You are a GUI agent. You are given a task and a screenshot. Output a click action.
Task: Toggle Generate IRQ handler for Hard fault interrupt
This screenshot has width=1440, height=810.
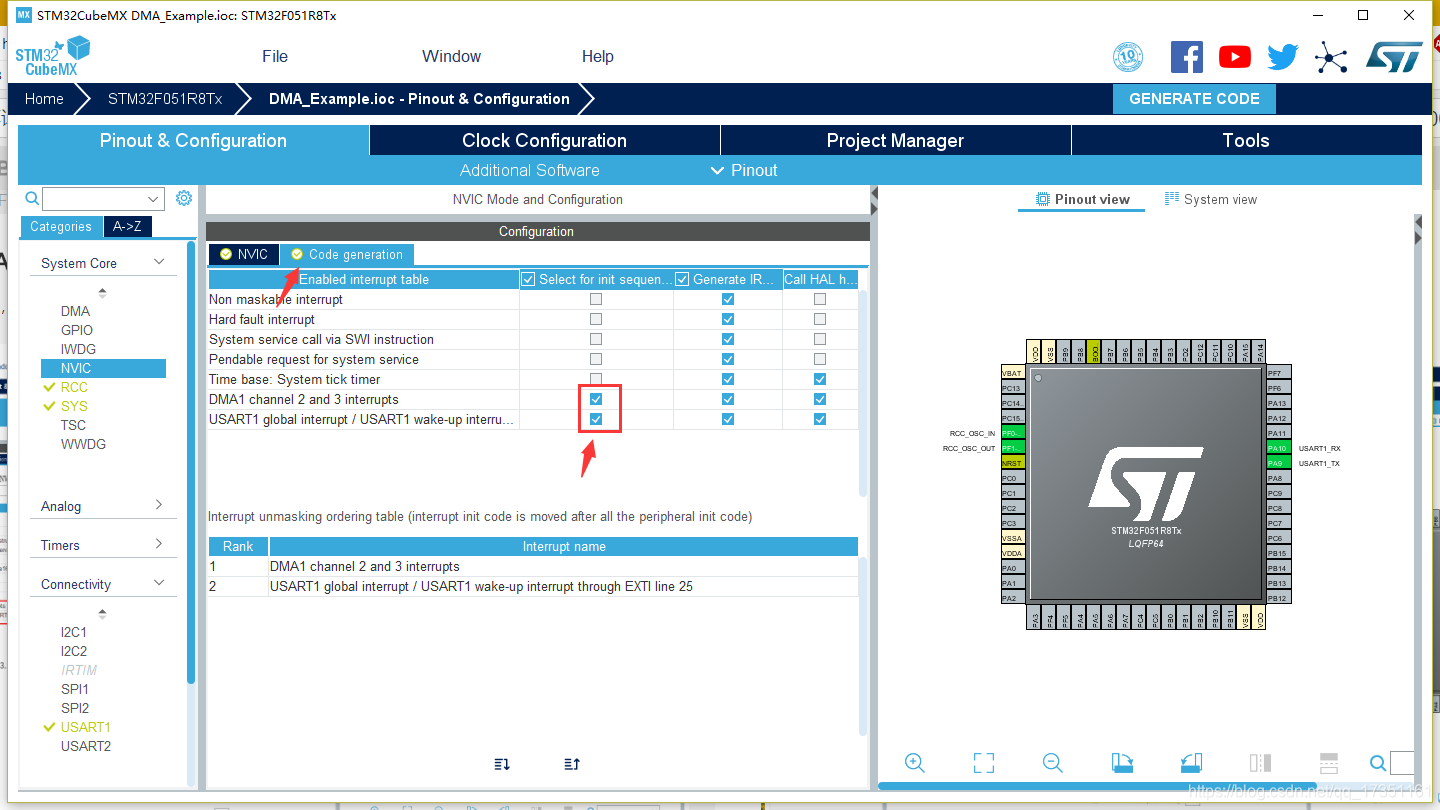click(x=728, y=319)
